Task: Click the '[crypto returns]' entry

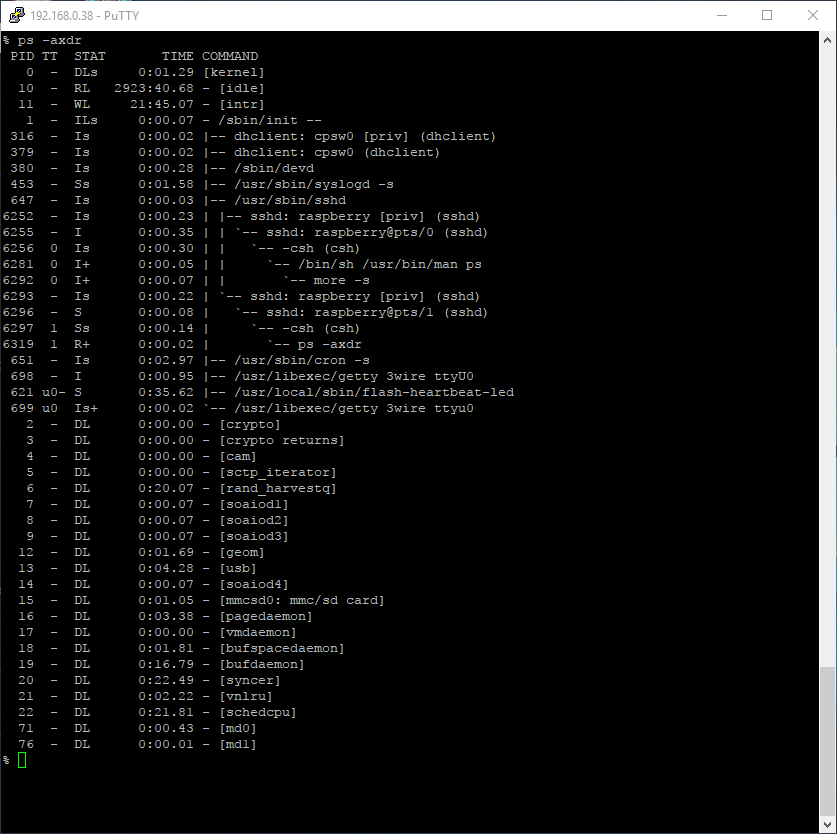Action: [x=282, y=440]
